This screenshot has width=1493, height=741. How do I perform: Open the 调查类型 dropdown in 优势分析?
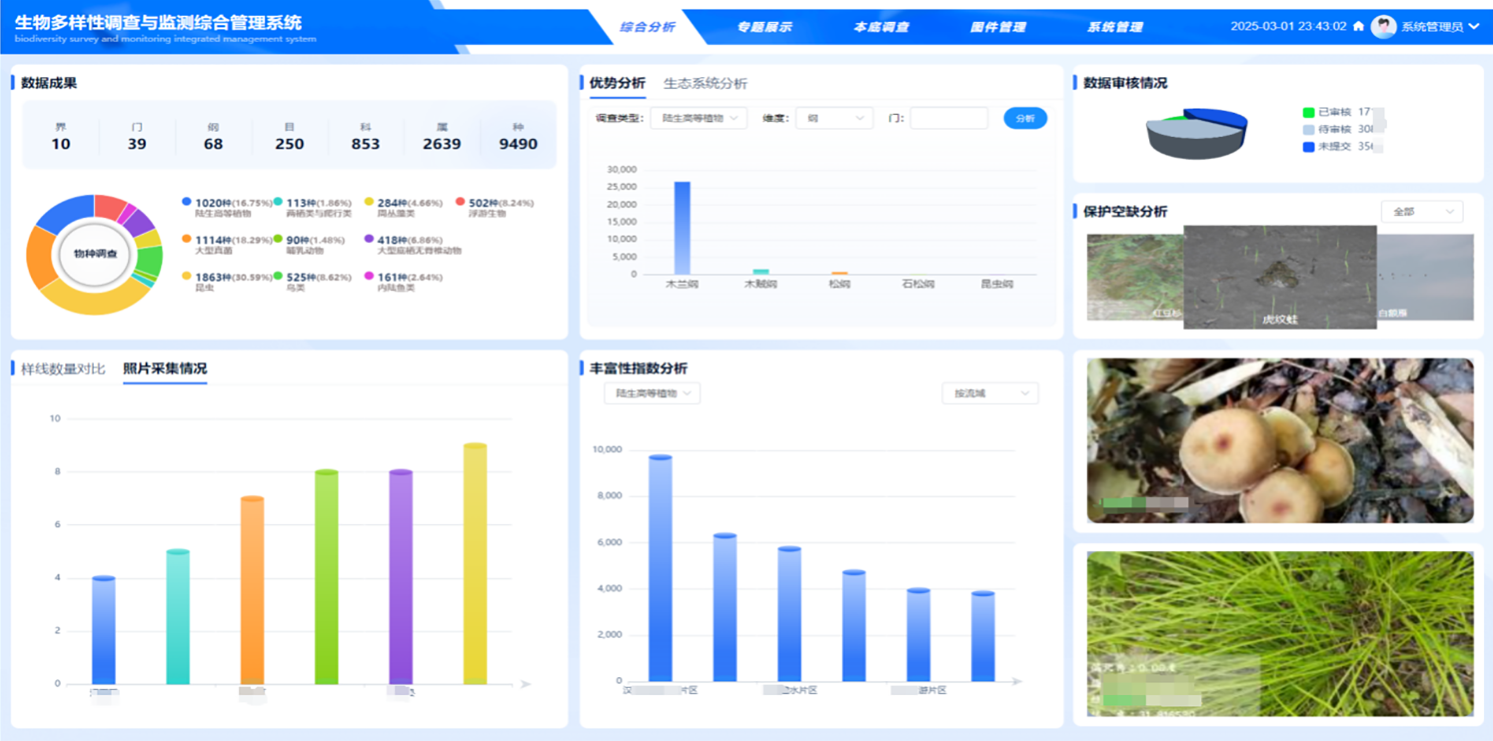[698, 118]
